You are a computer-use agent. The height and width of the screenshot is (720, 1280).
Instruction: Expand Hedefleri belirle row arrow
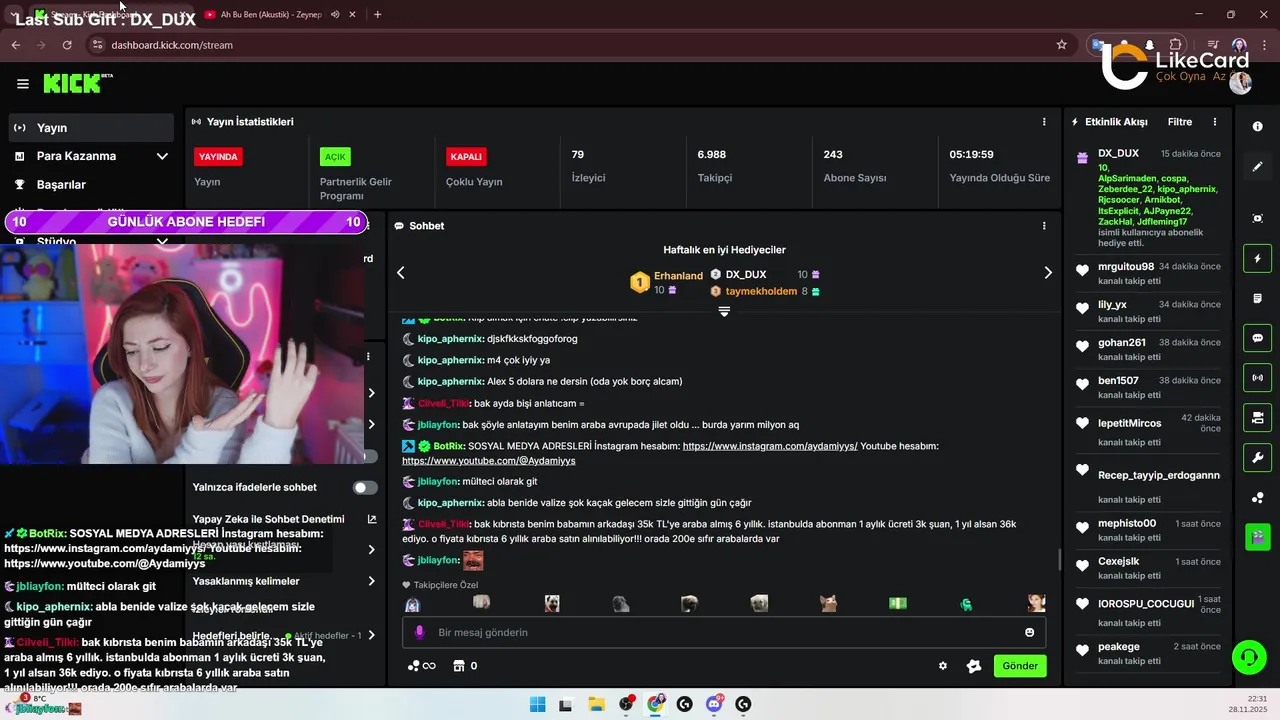pyautogui.click(x=372, y=635)
